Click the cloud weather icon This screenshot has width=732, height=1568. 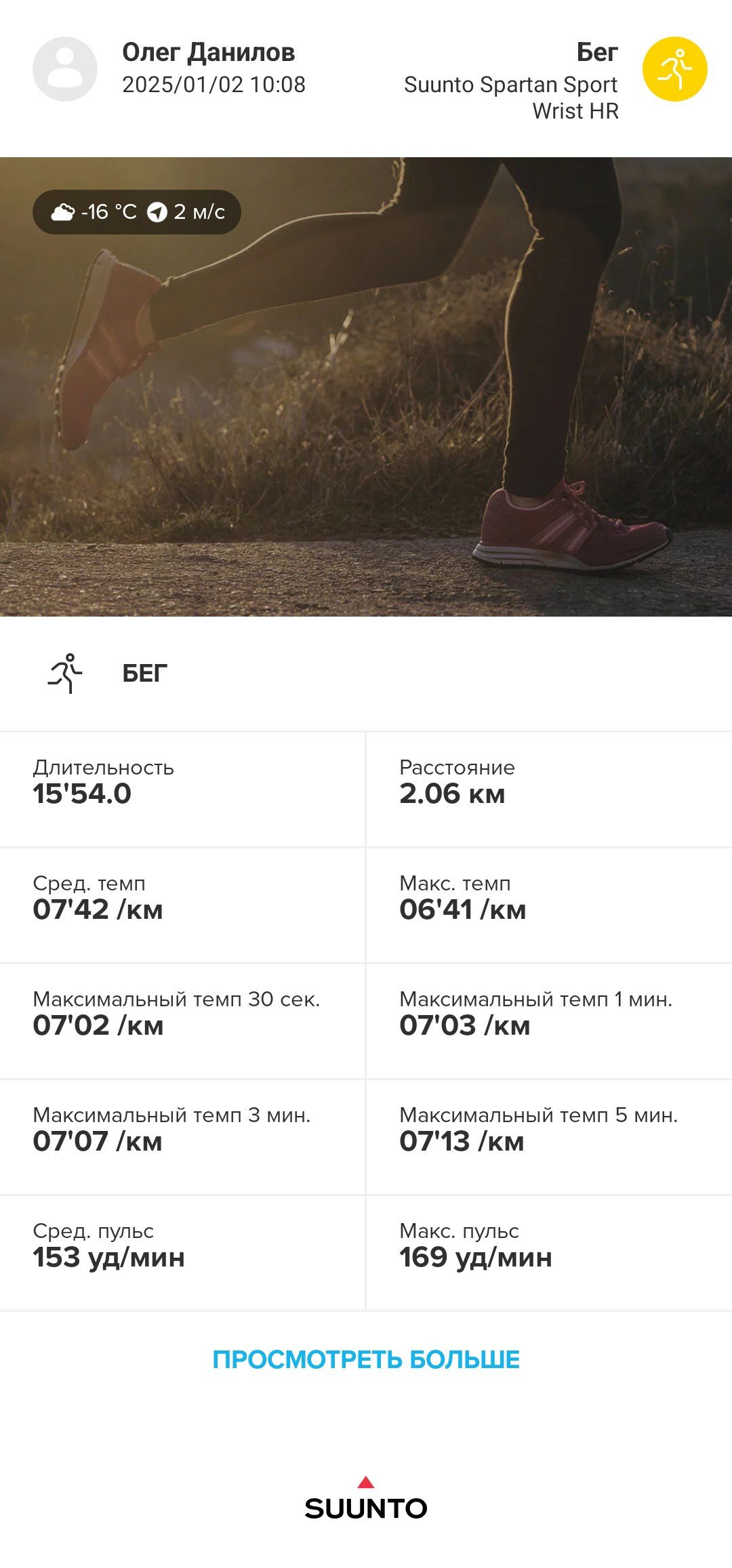click(x=63, y=212)
